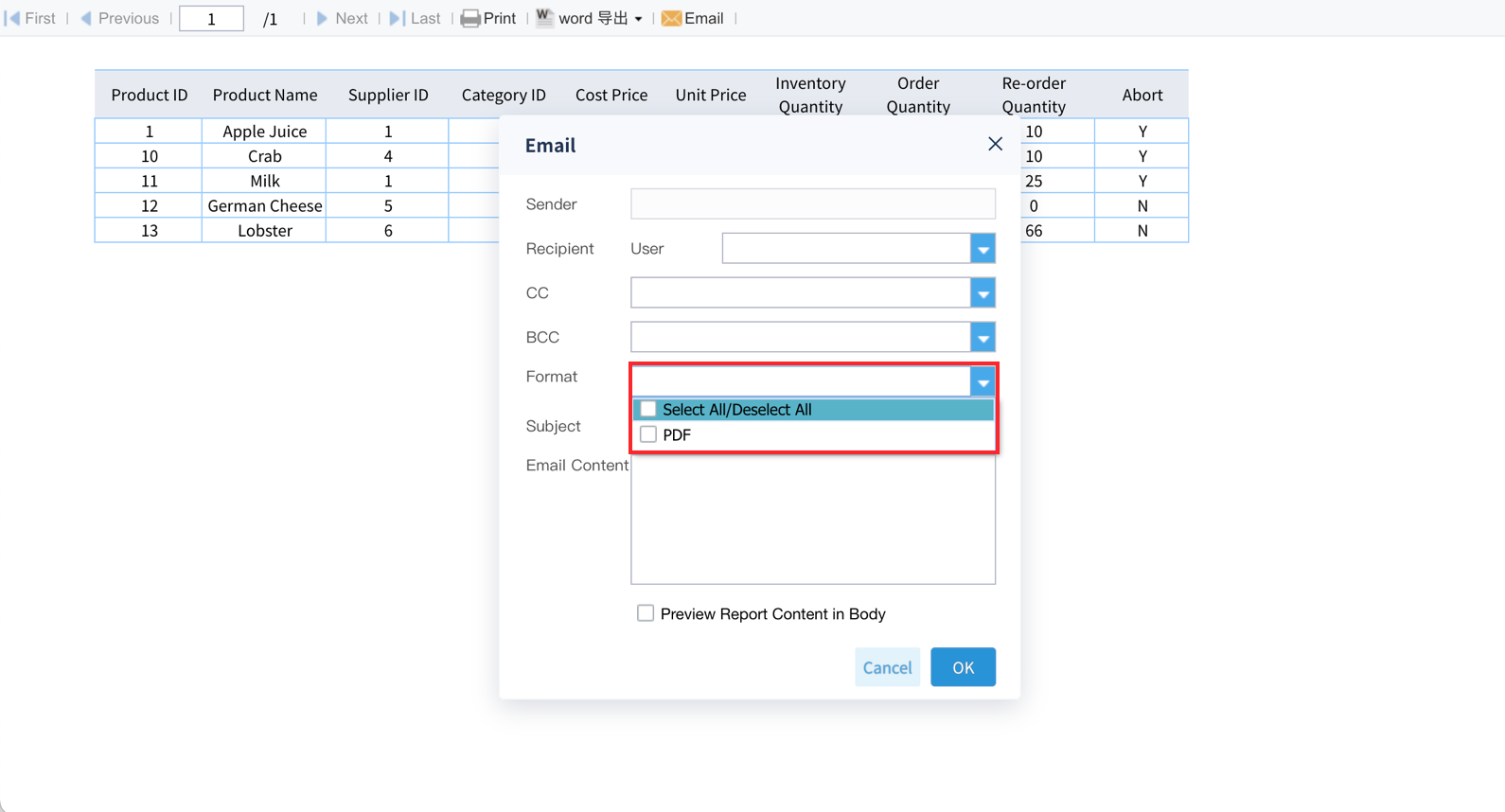Click the Print toolbar button

(x=488, y=18)
